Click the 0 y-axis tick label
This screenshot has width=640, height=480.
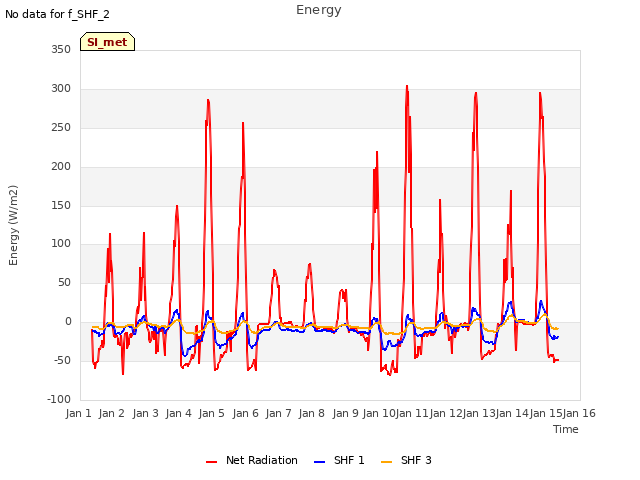click(68, 322)
